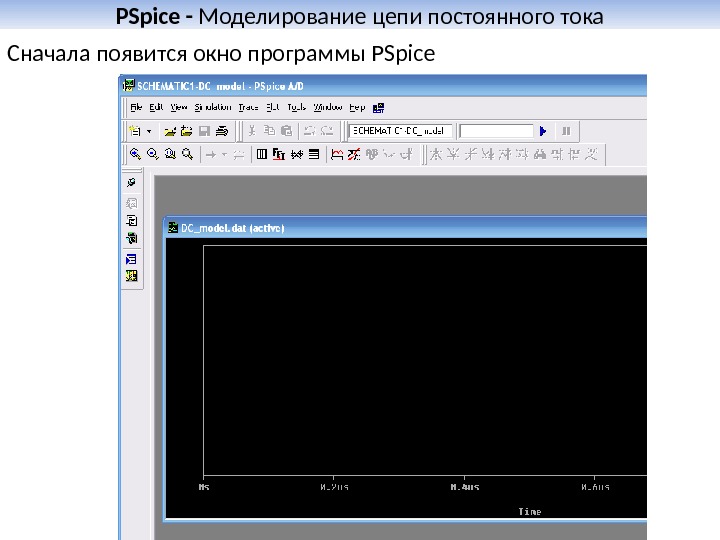Click the greyed second icon in left sidebar
Screen dimensions: 720x540
point(131,203)
